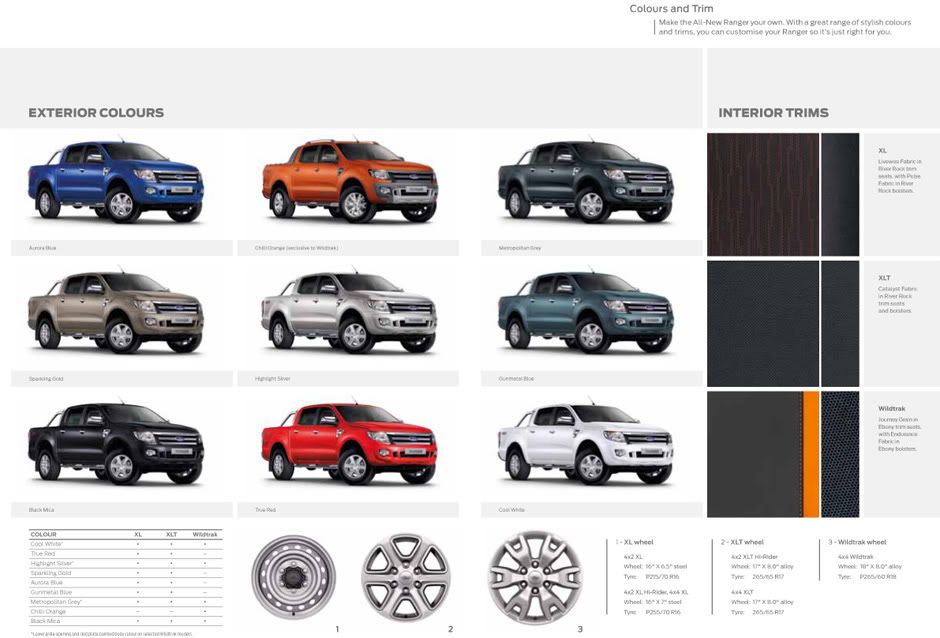Click the 'Gunmetal Blue' caption under the teal truck
This screenshot has width=940, height=638.
pyautogui.click(x=516, y=379)
